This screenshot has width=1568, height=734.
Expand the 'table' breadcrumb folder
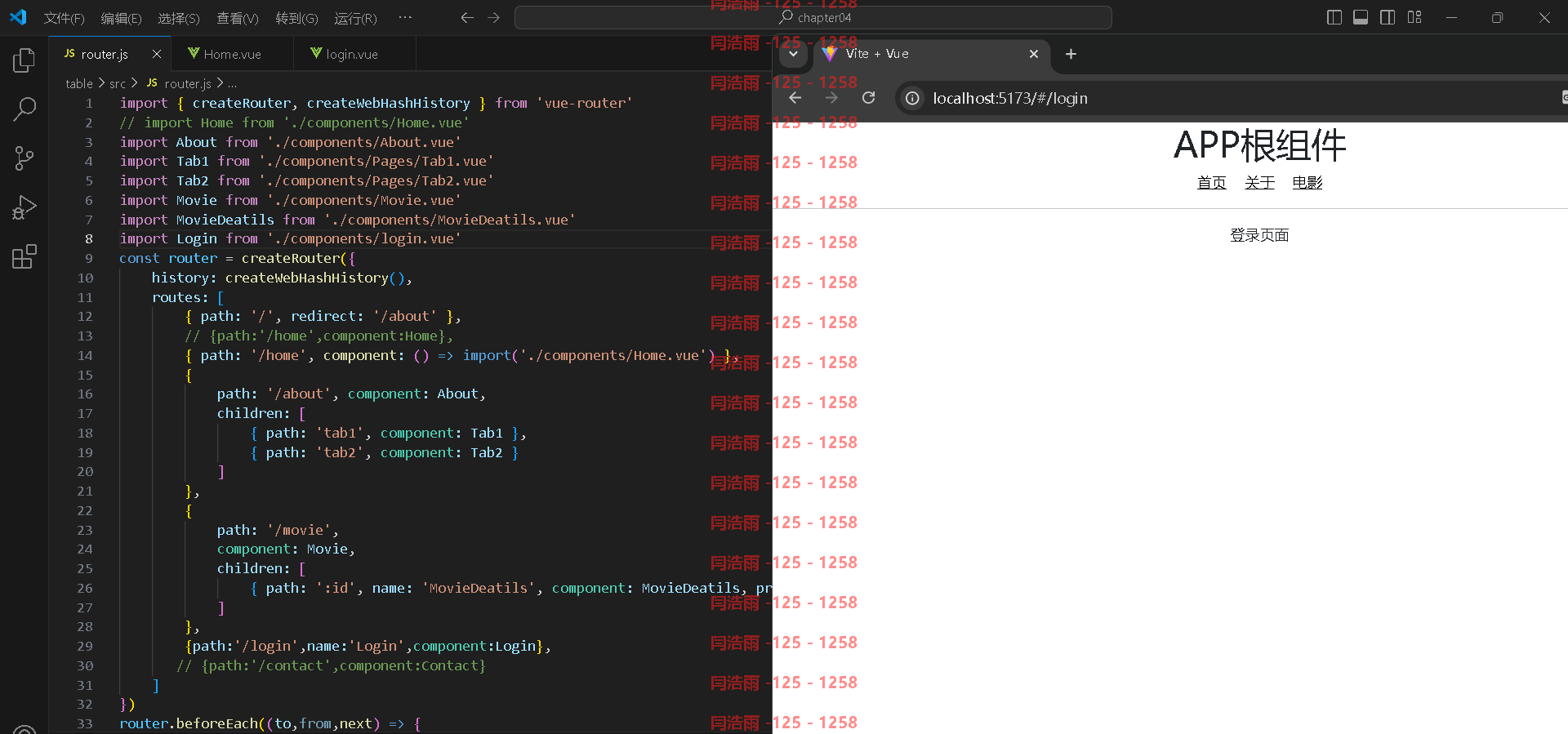pyautogui.click(x=79, y=83)
